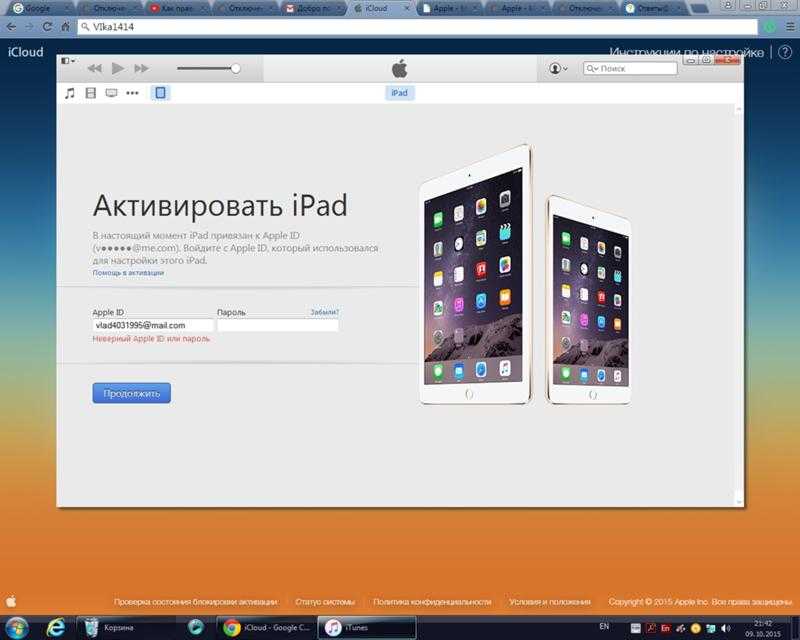Close the iCloud browser tab
Viewport: 800px width, 640px height.
pos(407,9)
